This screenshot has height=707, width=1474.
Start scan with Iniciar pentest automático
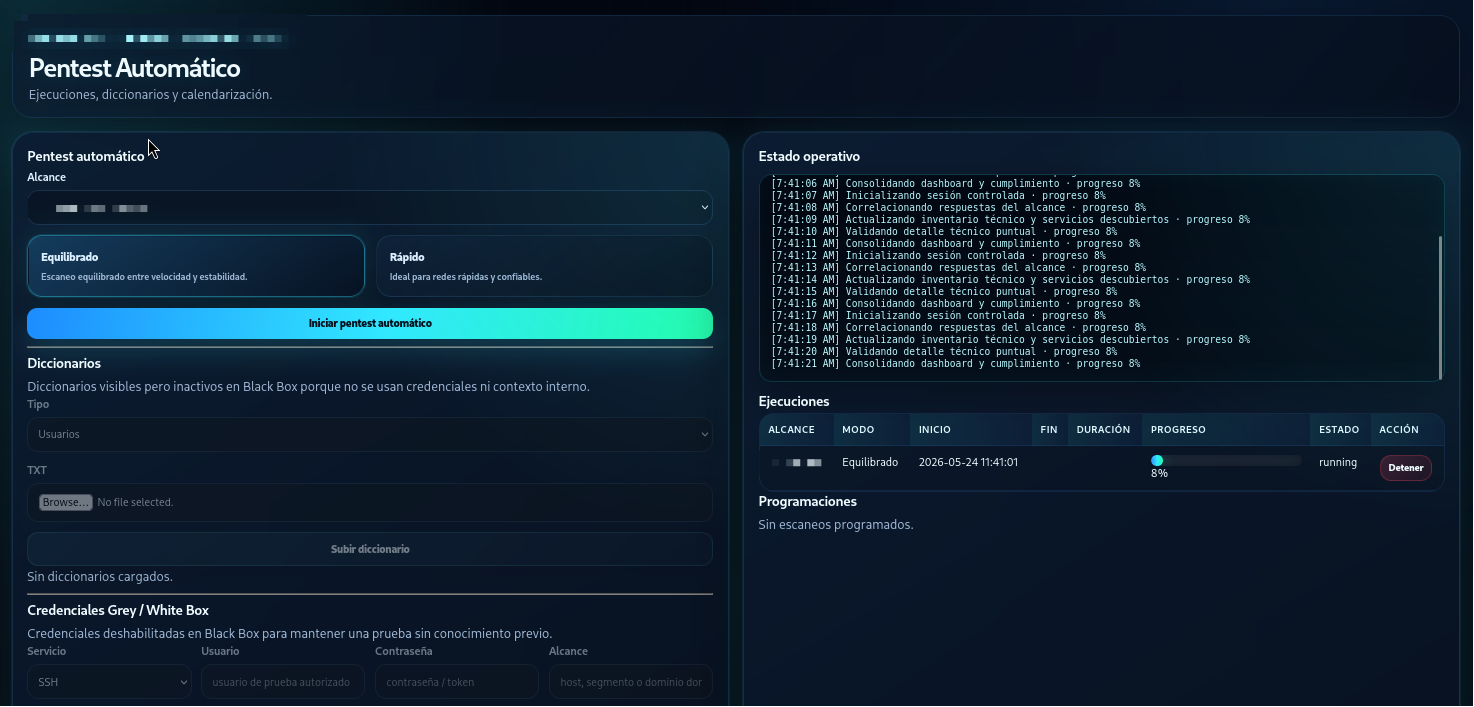point(370,324)
